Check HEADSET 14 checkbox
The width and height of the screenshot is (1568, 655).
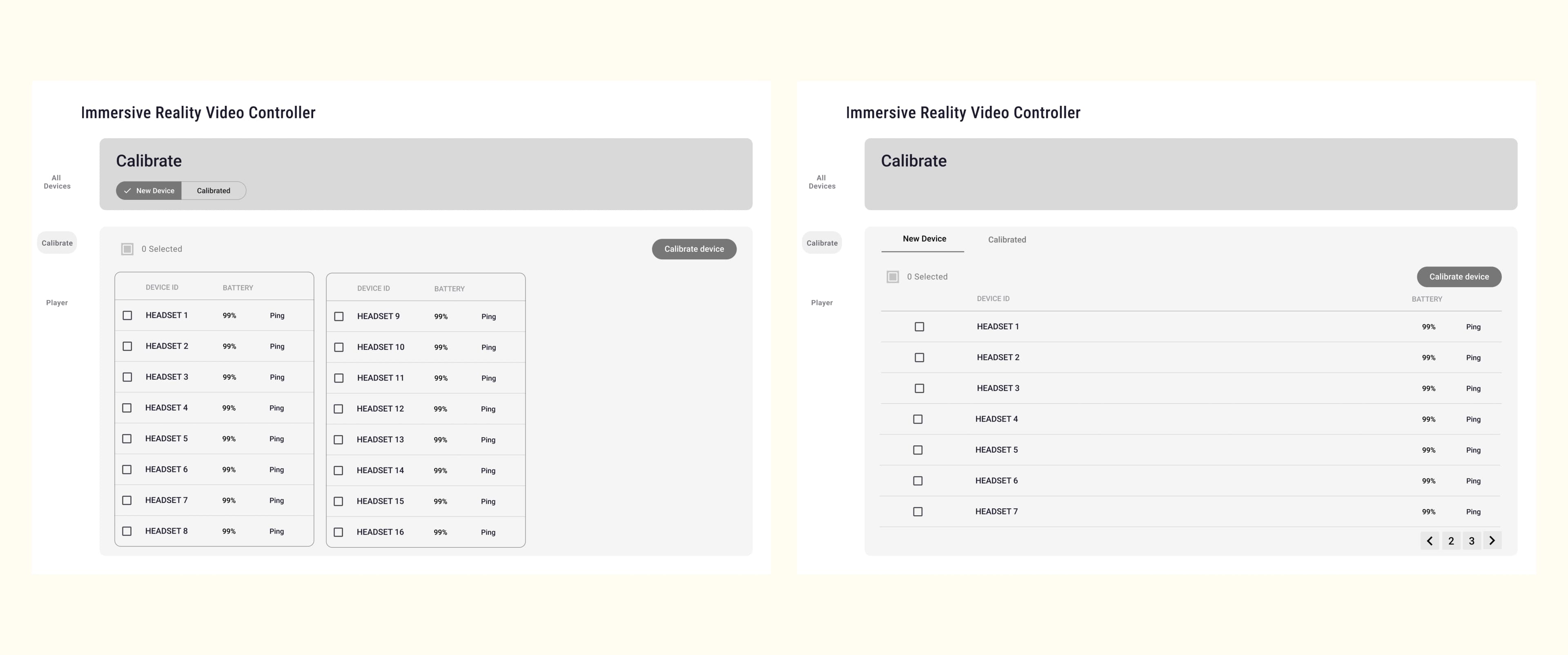[339, 470]
